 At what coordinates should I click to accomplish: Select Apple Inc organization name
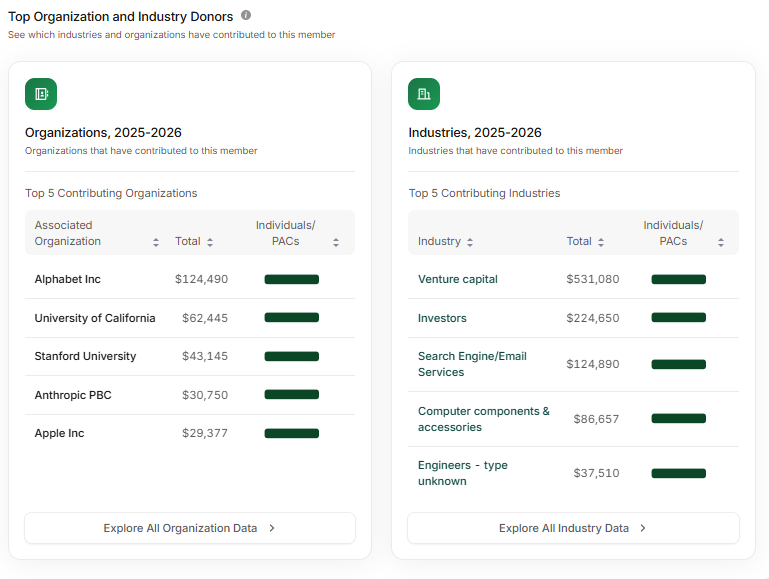(x=59, y=433)
